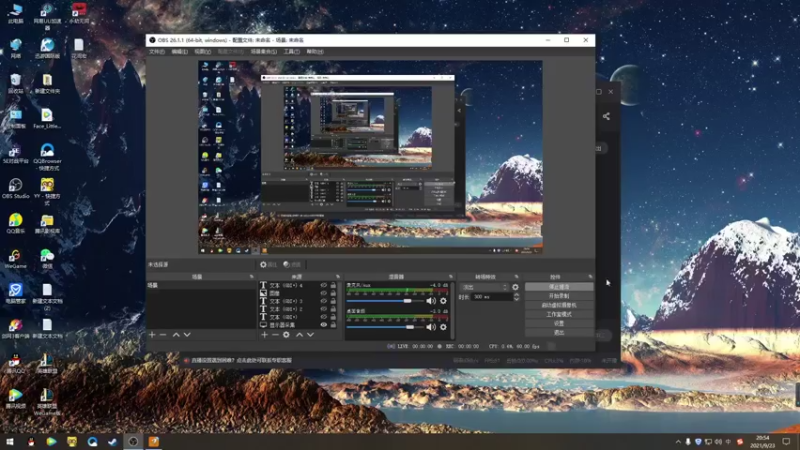Viewport: 800px width, 450px height.
Task: Add a new source with the plus icon
Action: pos(264,335)
